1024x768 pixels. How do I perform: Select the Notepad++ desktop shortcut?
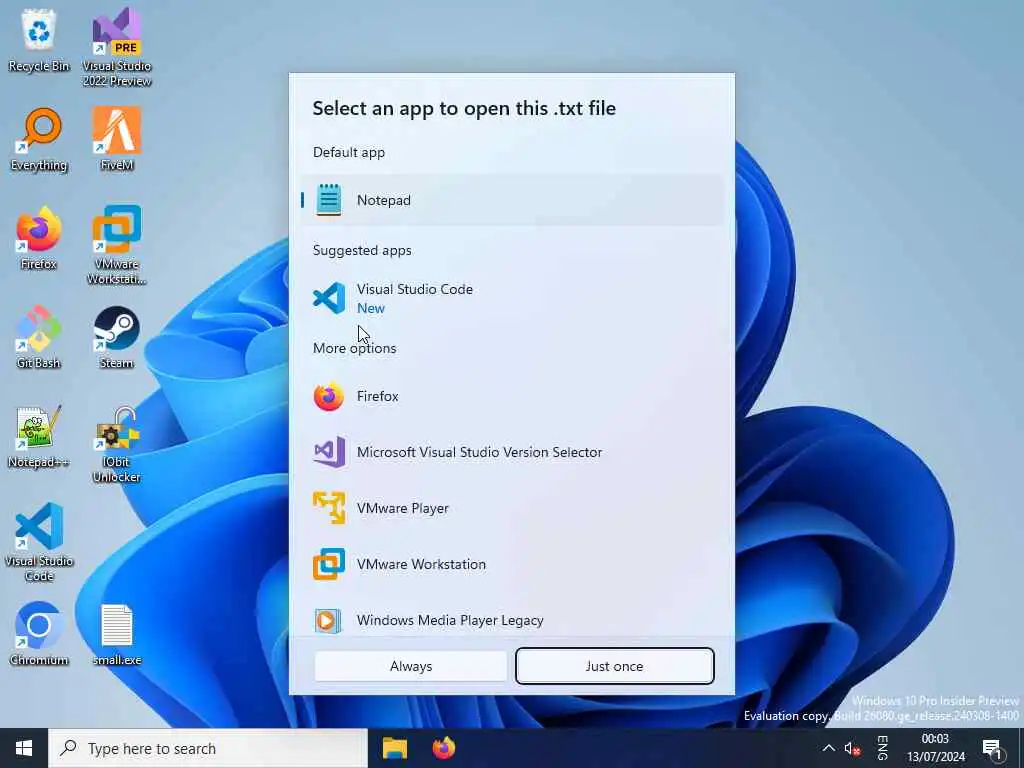tap(39, 436)
